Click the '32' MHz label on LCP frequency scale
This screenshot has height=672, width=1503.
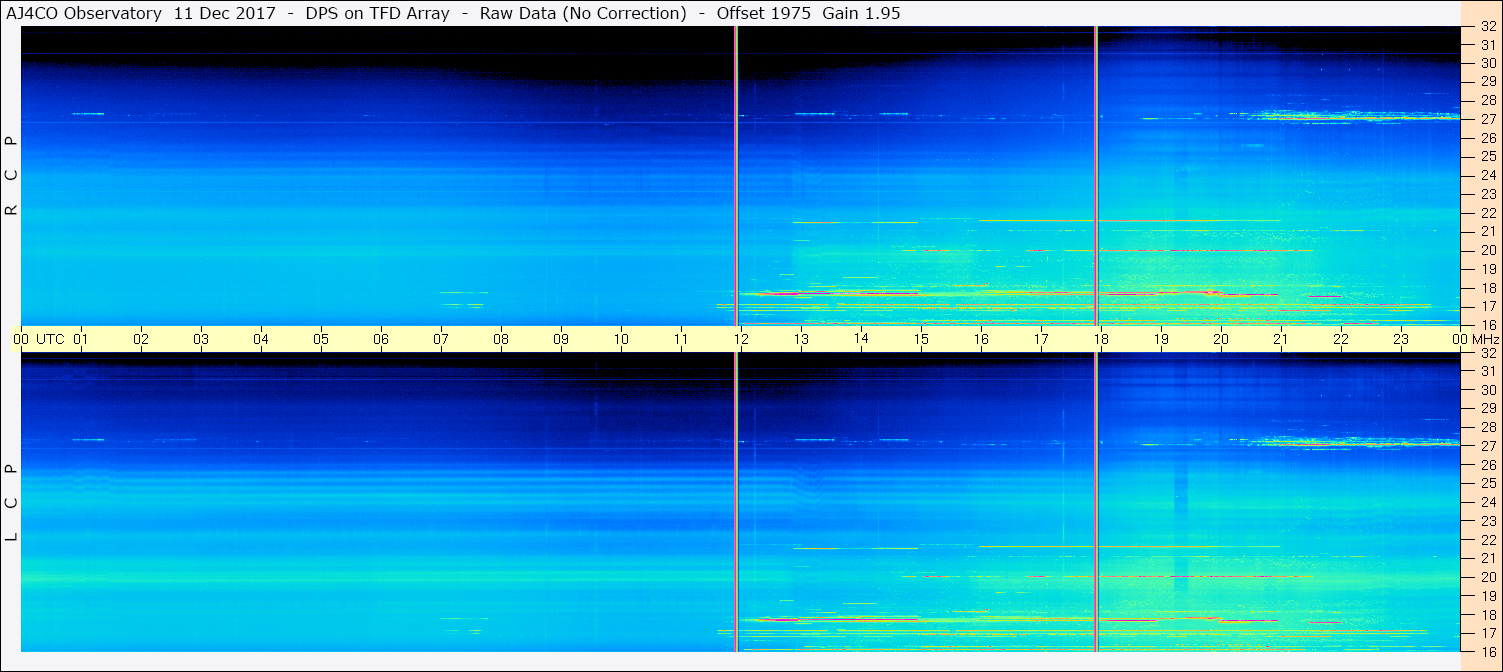tap(1488, 353)
